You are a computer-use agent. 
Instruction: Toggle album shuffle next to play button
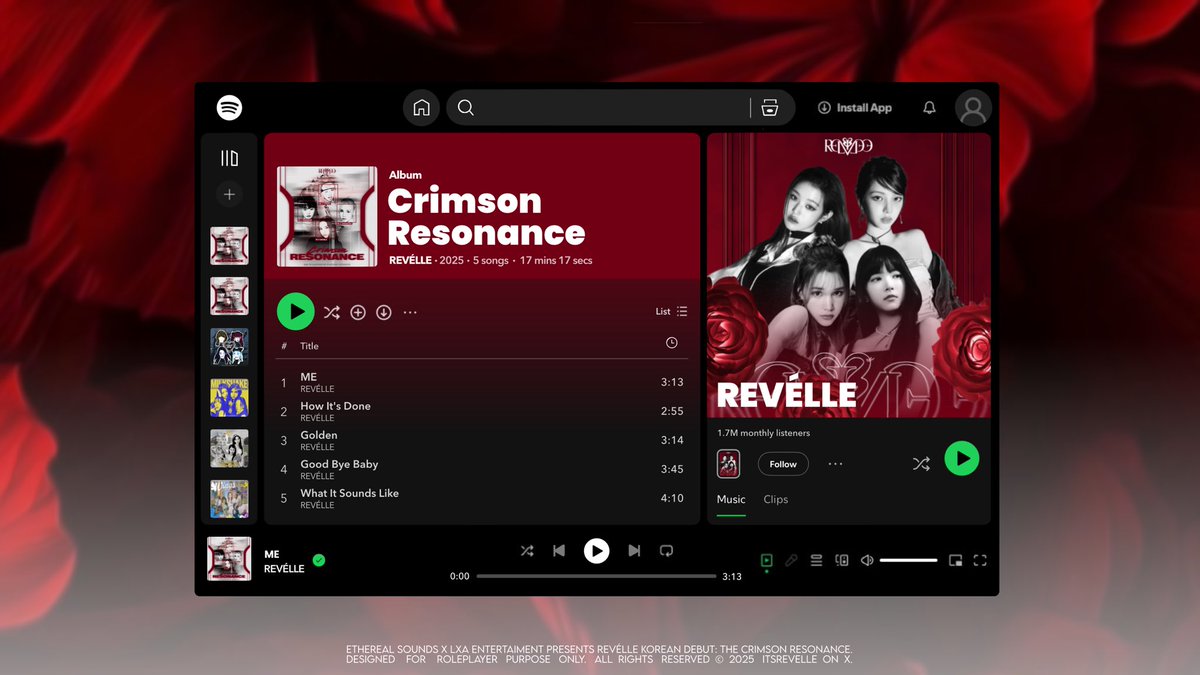tap(332, 312)
